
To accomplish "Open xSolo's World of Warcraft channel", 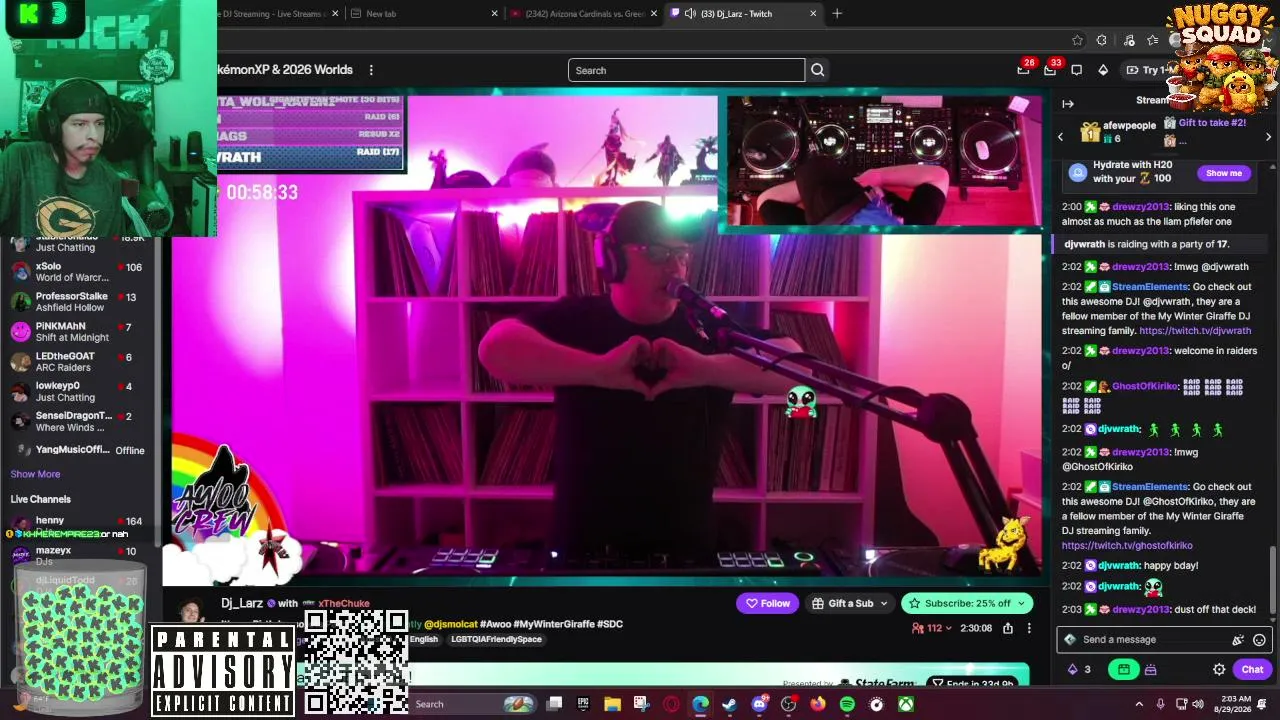I will tap(78, 272).
